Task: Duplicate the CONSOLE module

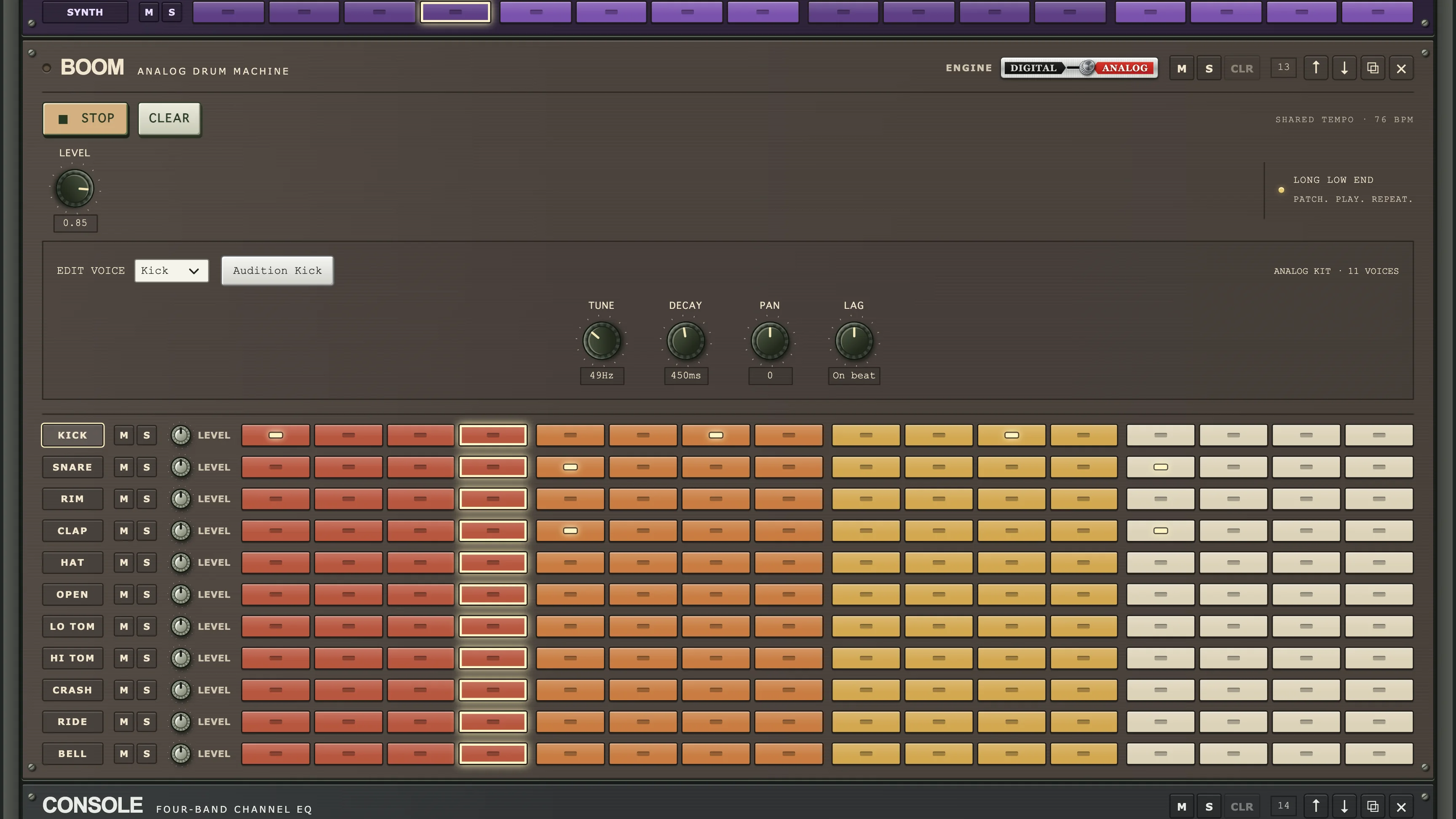Action: click(x=1372, y=806)
